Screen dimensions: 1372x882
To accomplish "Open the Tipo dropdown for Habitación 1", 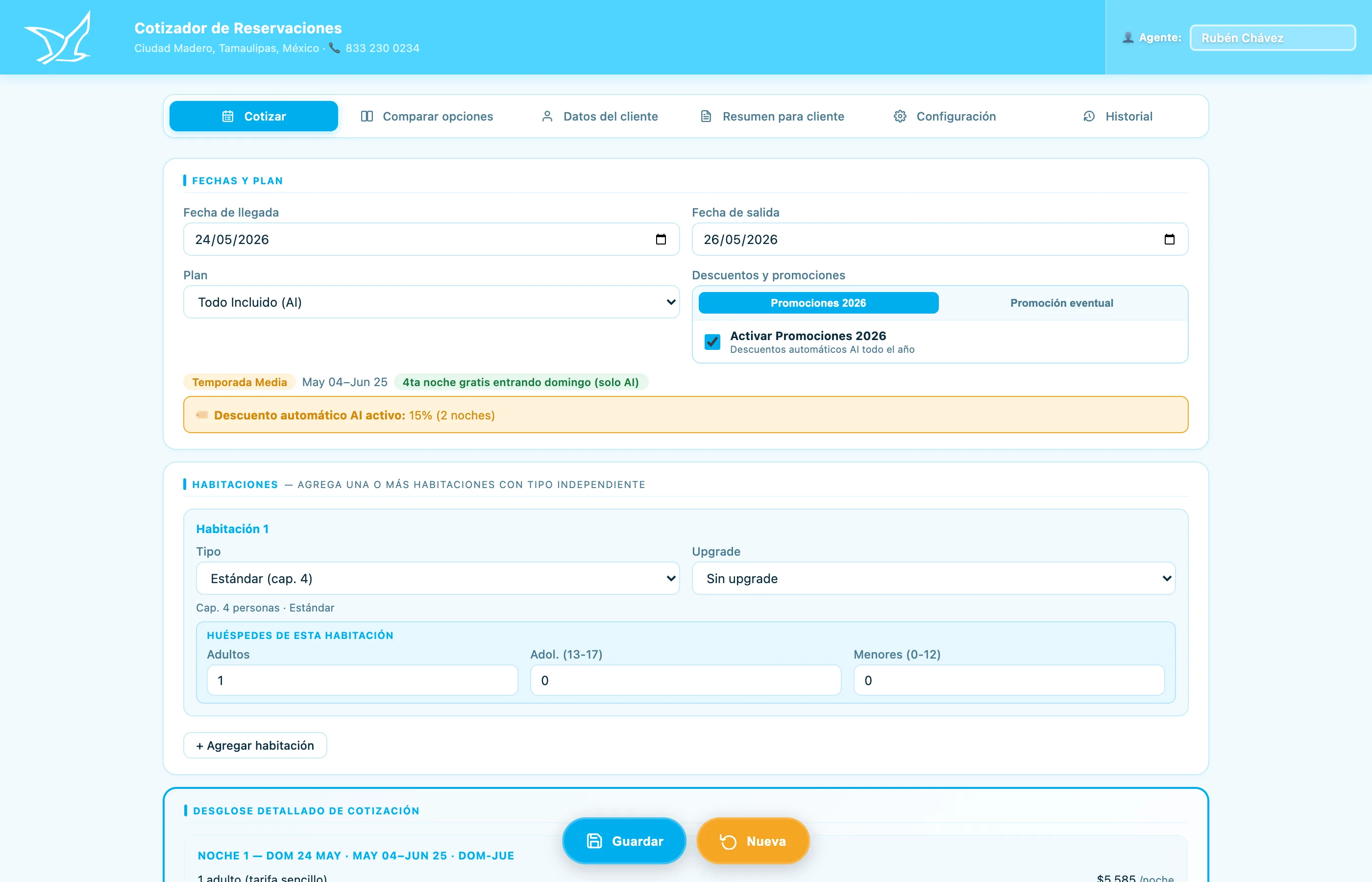I will tap(438, 579).
